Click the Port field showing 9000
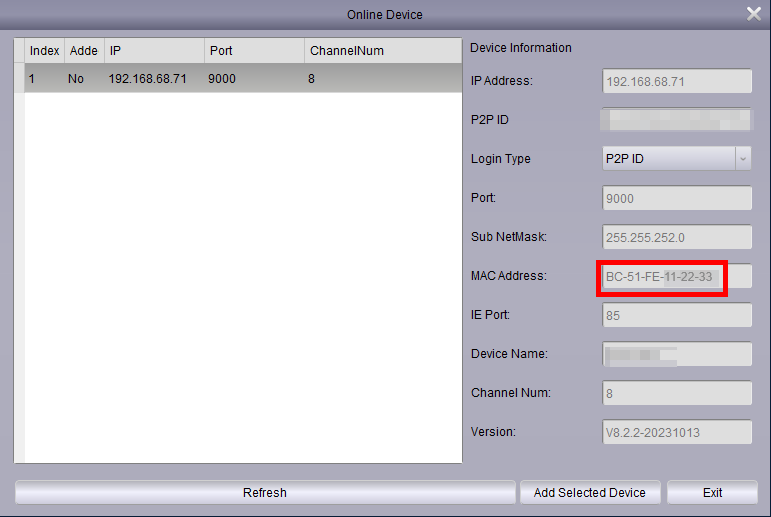 click(x=677, y=198)
